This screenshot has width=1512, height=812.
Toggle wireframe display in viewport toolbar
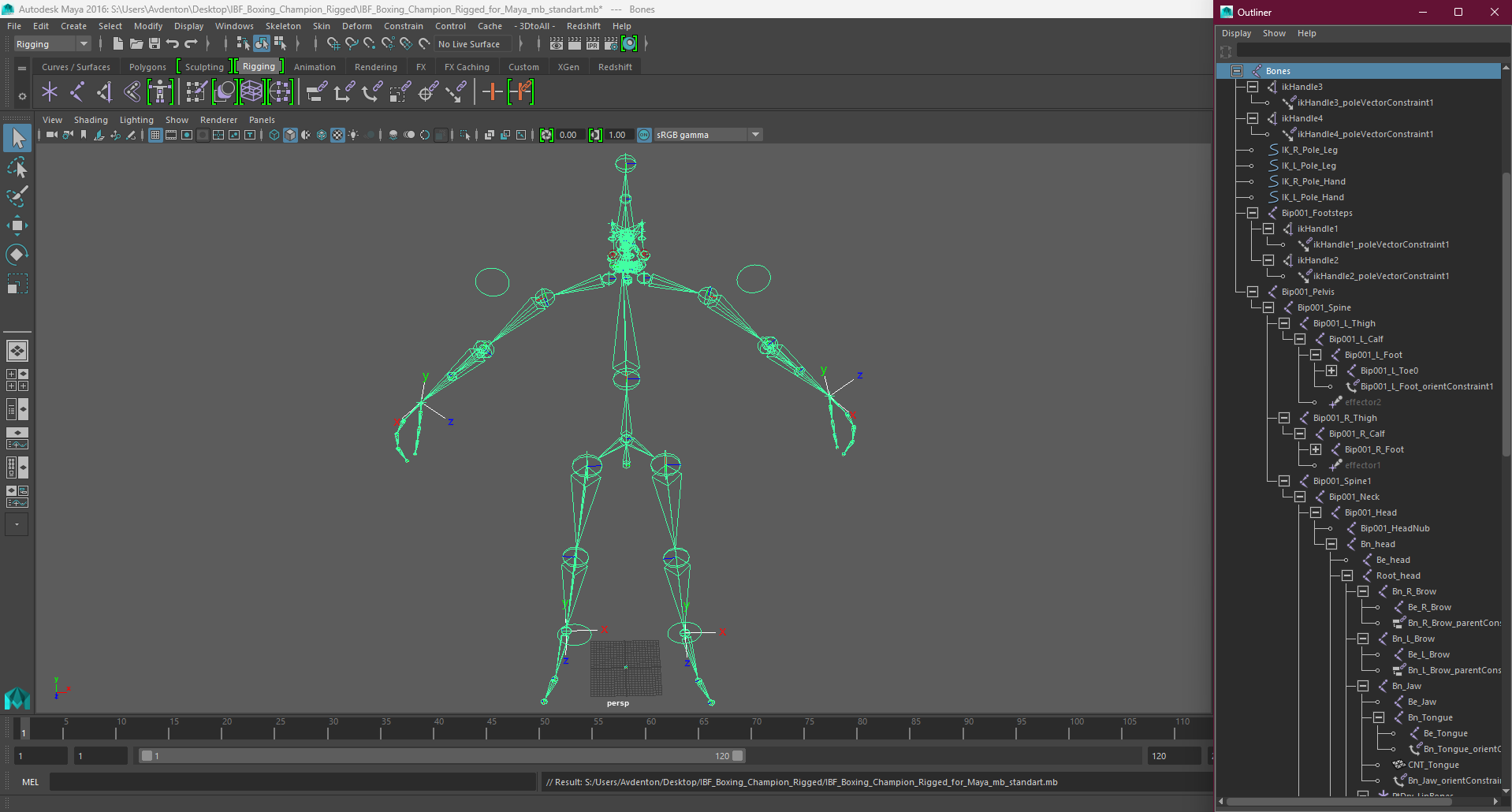coord(274,135)
